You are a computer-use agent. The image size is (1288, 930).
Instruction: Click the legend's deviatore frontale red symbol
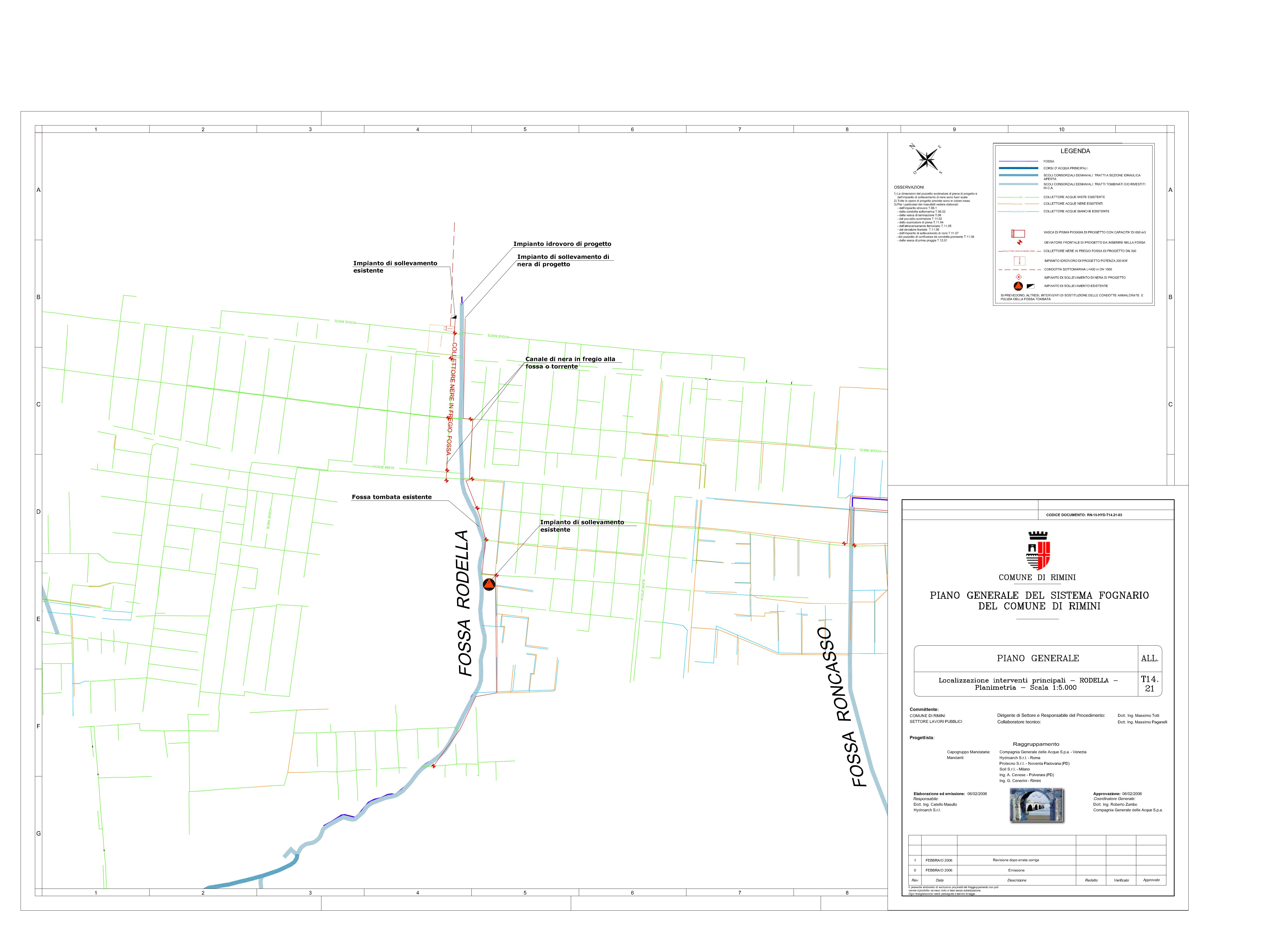[x=1020, y=242]
